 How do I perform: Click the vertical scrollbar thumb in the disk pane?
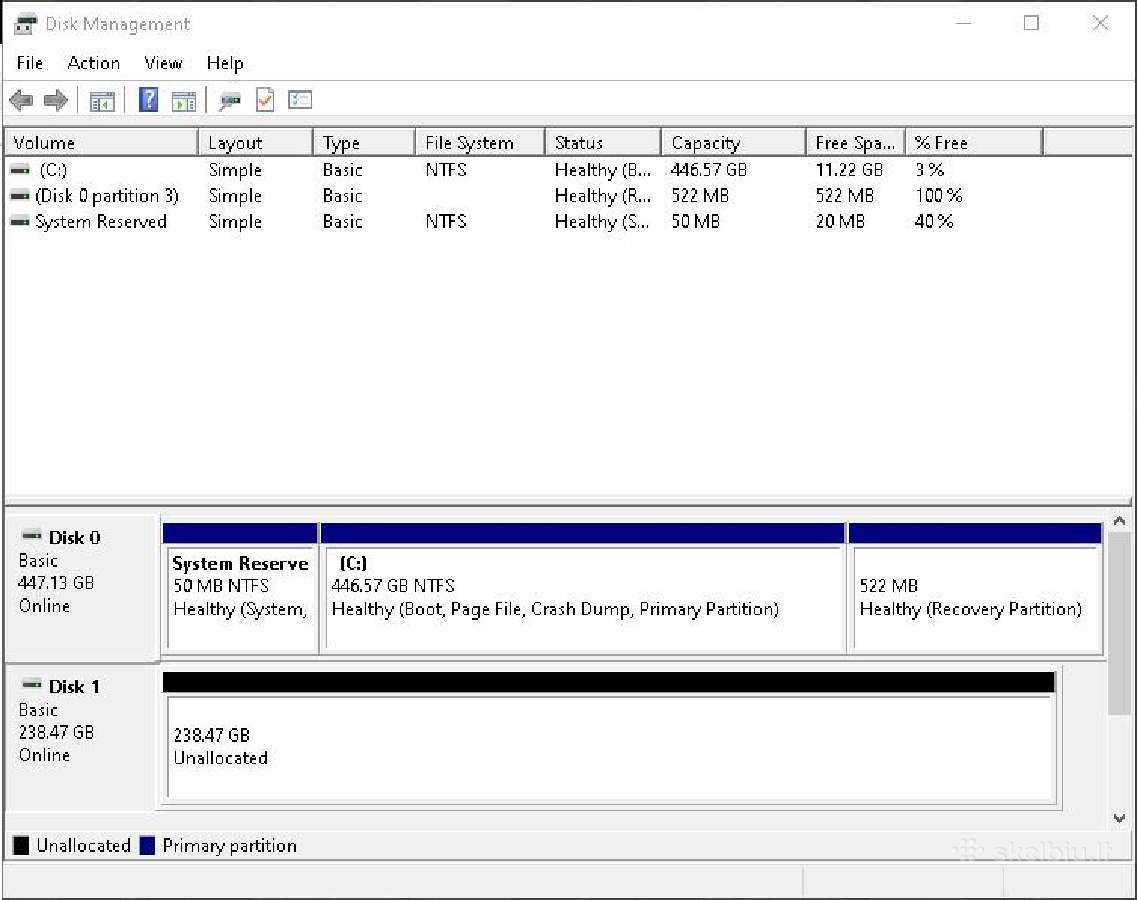1120,624
